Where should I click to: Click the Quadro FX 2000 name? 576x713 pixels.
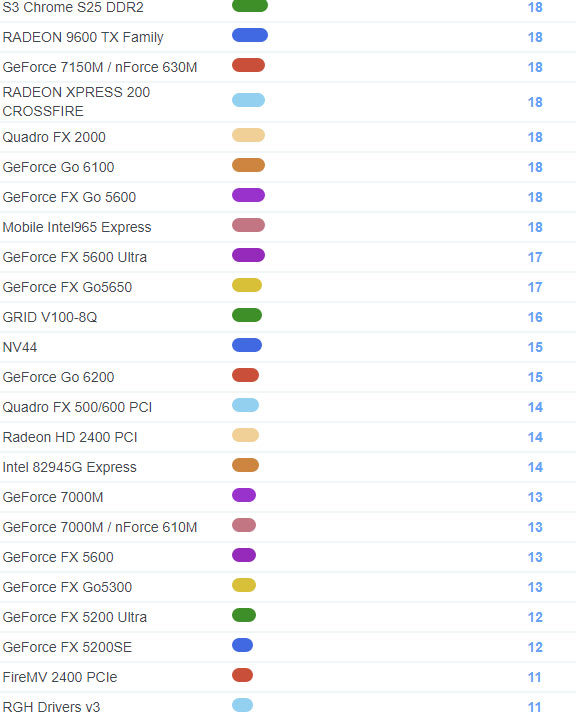coord(54,137)
